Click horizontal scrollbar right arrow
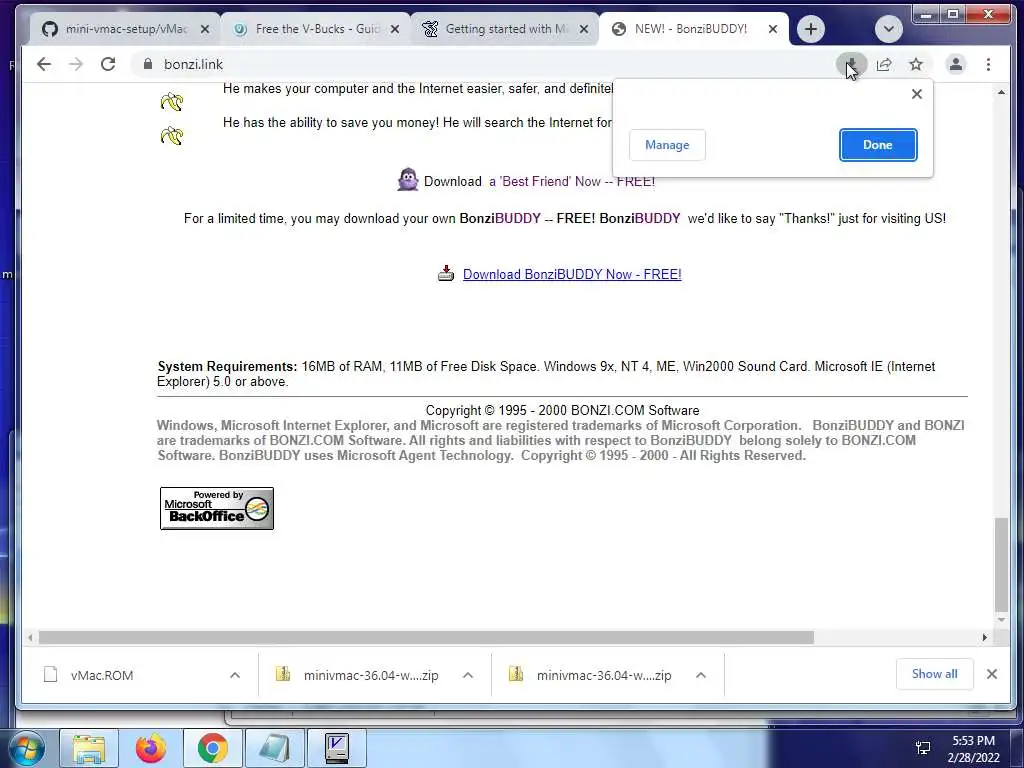Screen dimensions: 1024x768 pyautogui.click(x=985, y=637)
